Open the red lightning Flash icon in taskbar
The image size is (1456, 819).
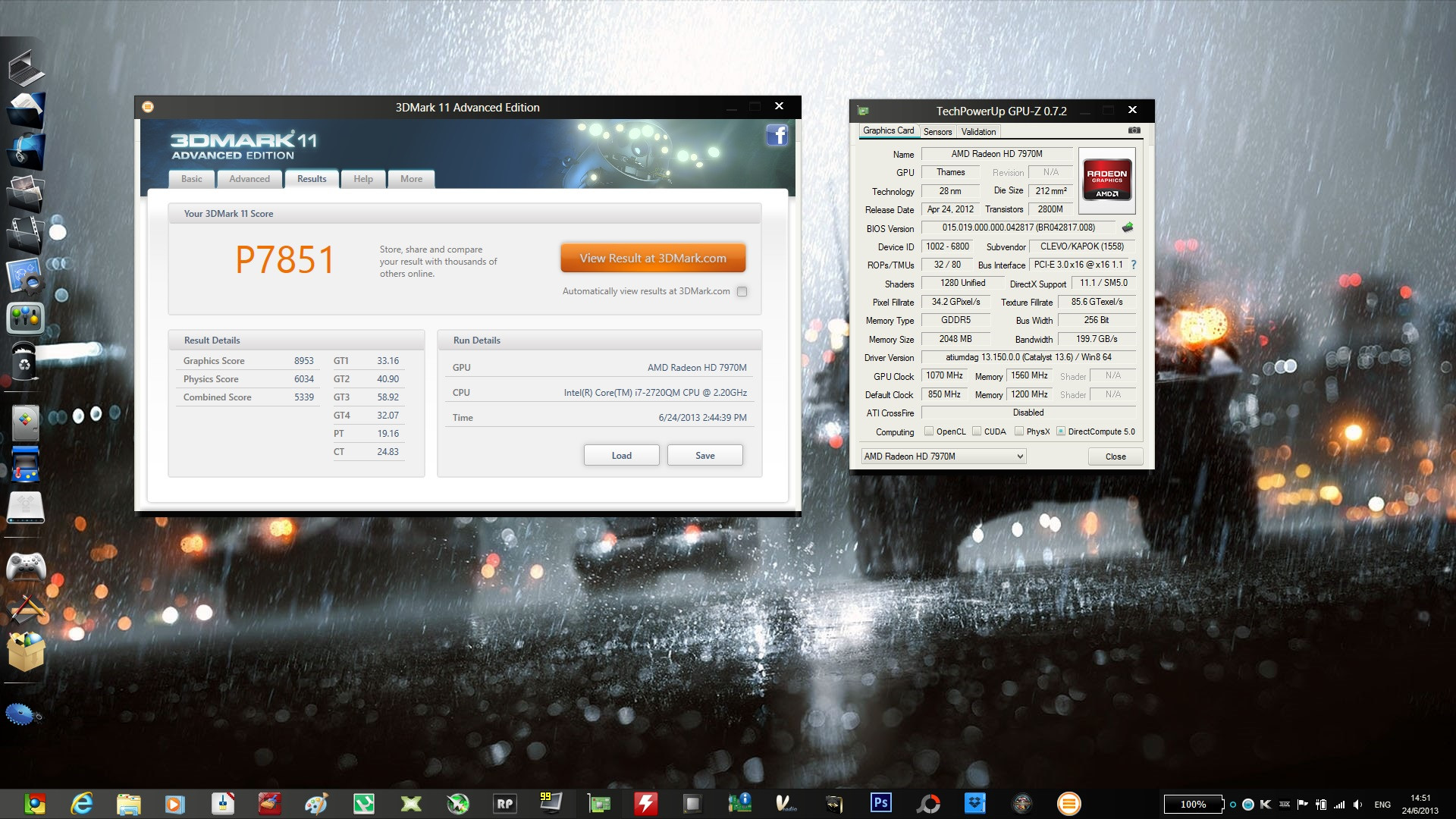pyautogui.click(x=646, y=804)
